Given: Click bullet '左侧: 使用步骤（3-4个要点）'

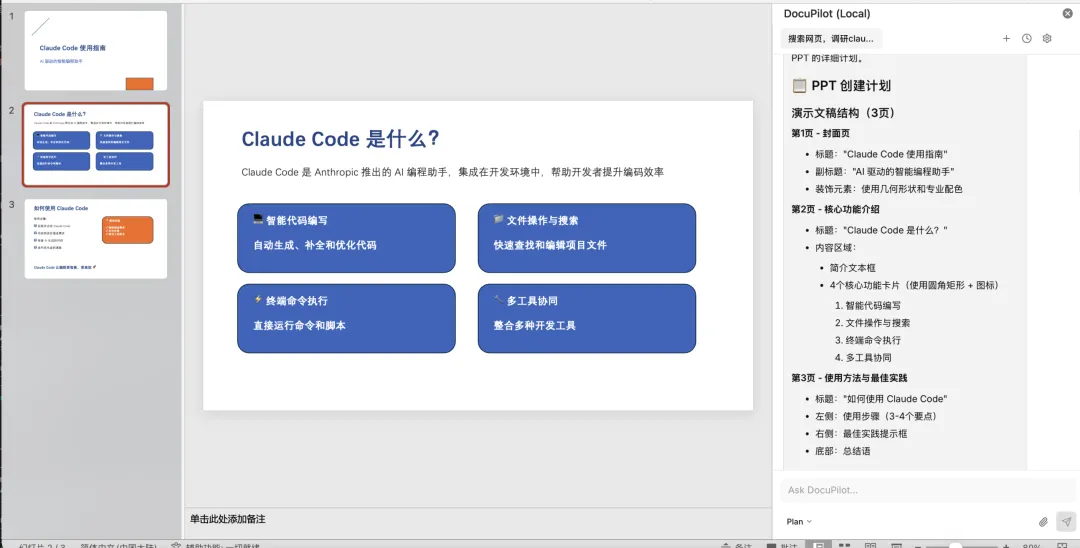Looking at the screenshot, I should point(876,416).
